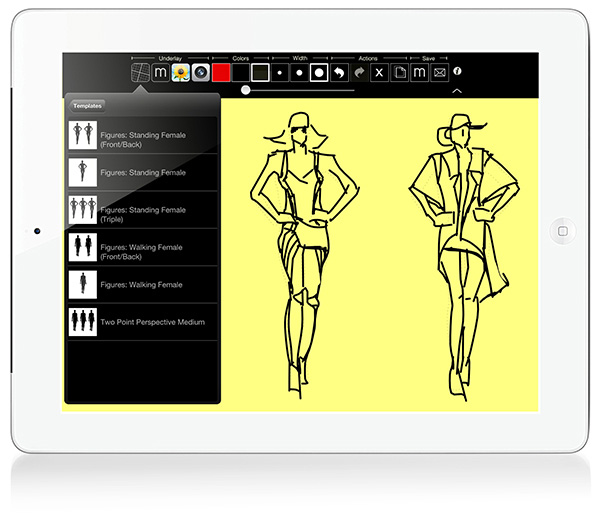Select Figures: Standing Female (Front/Back)

click(142, 135)
